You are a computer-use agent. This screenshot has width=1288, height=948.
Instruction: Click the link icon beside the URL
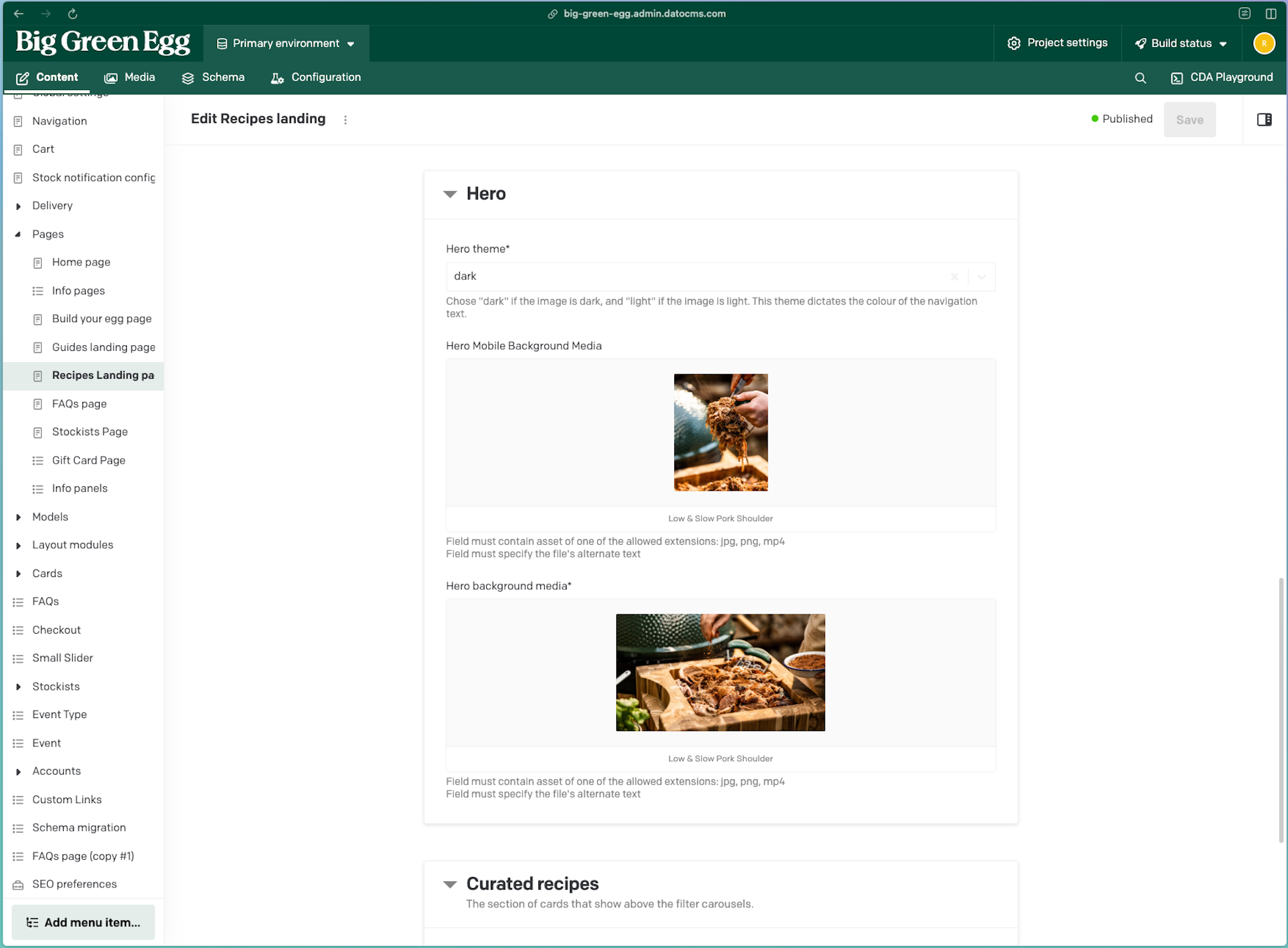(x=553, y=14)
